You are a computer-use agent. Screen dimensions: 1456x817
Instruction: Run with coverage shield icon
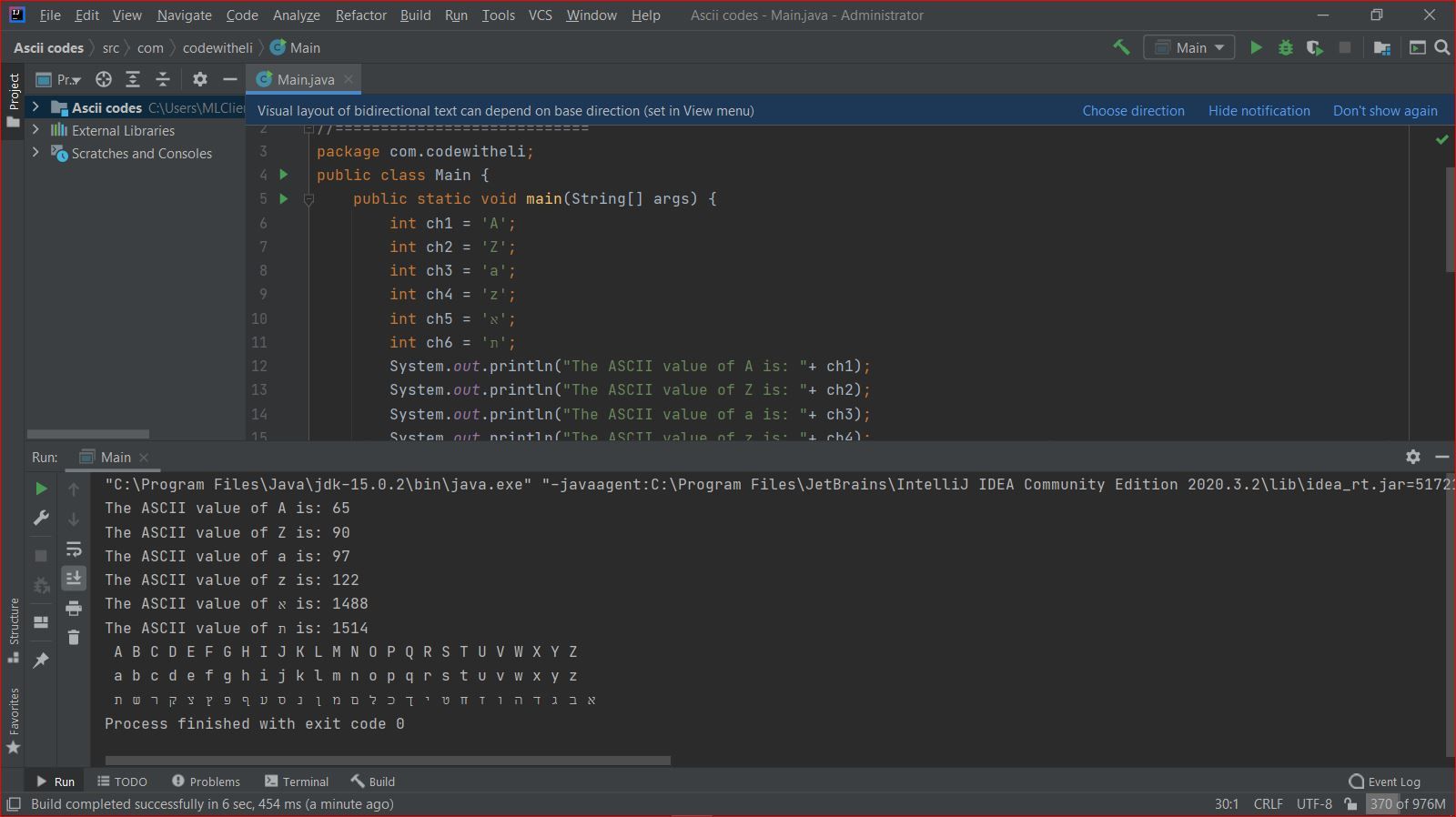tap(1315, 47)
